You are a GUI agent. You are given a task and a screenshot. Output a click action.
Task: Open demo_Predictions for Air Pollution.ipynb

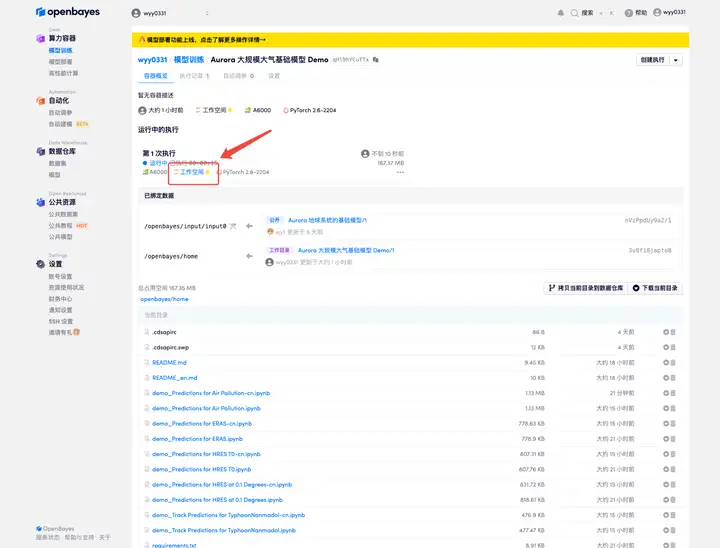(206, 408)
